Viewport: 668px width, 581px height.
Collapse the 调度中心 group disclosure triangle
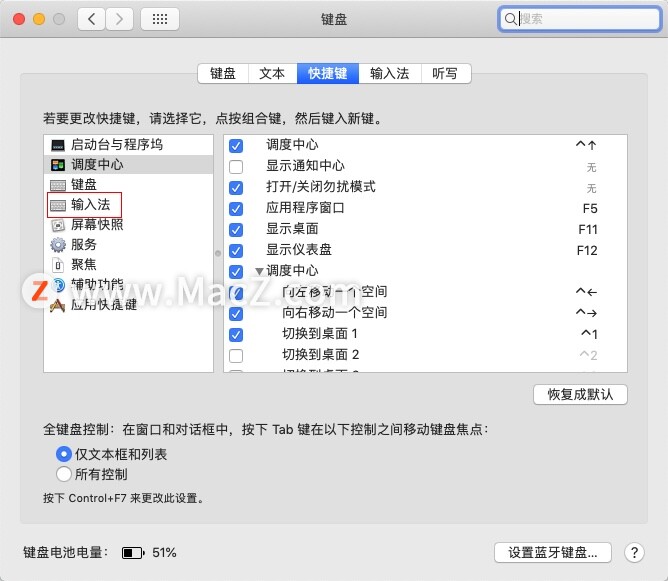(259, 271)
